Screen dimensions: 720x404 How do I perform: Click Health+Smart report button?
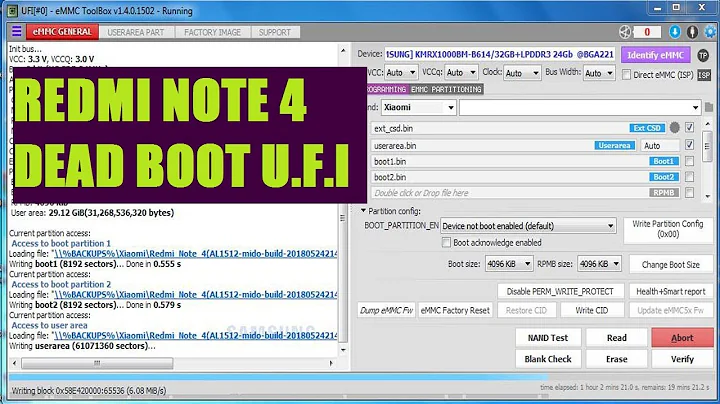(x=670, y=291)
